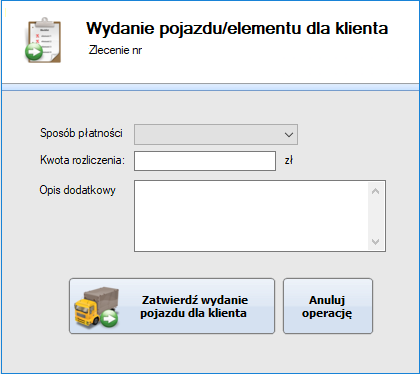Focus the Kwota rozliczenia amount field
Screen dimensions: 420x374
[x=205, y=161]
